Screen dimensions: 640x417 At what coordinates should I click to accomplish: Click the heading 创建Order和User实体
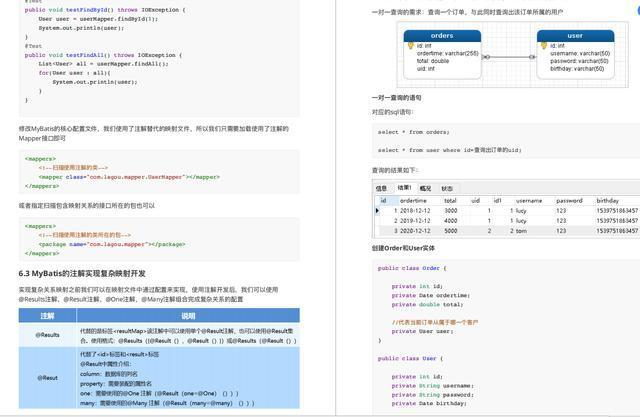pos(403,248)
